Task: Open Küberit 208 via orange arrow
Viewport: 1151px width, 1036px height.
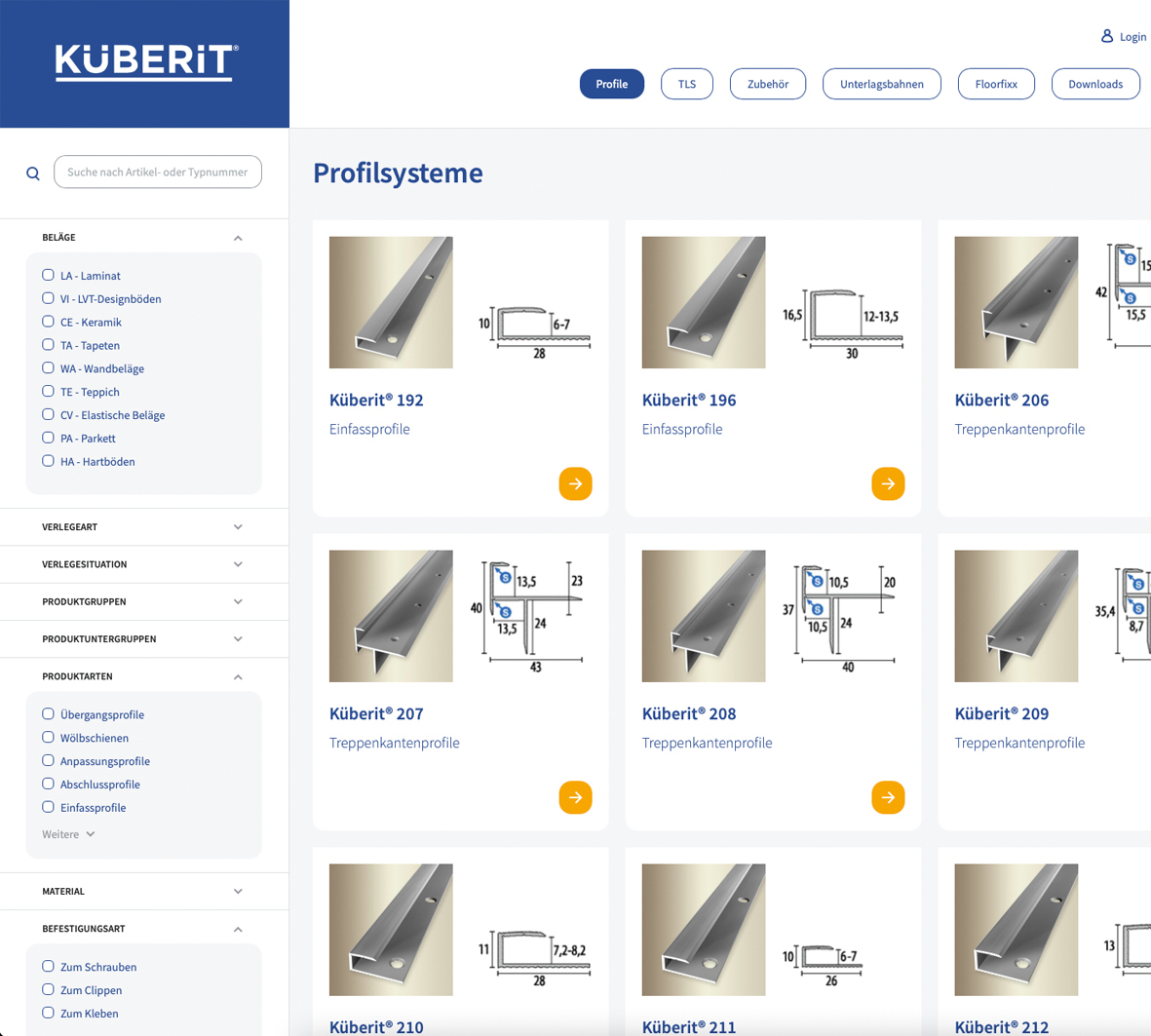Action: (887, 797)
